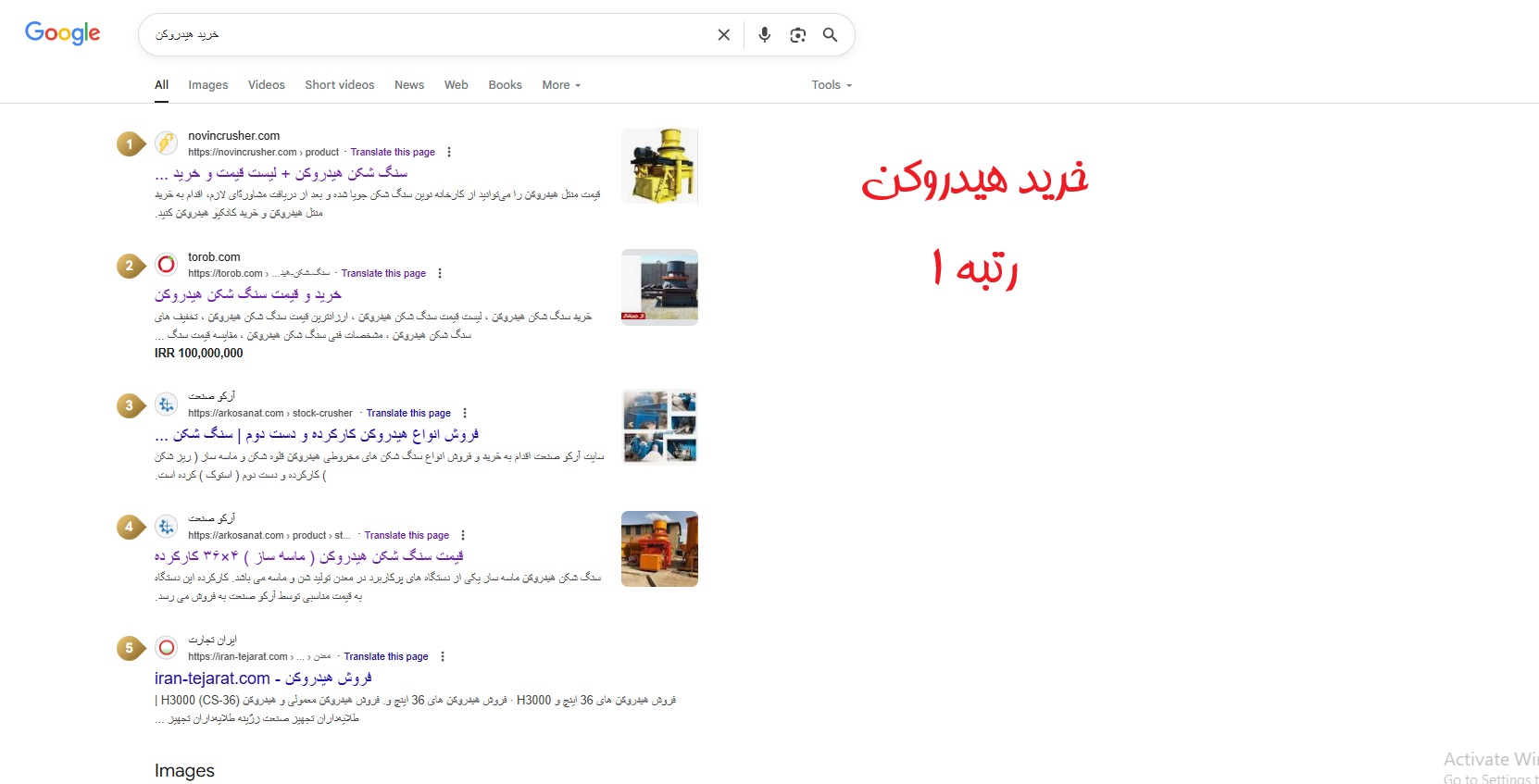
Task: Click the torob.com site name
Action: 214,257
